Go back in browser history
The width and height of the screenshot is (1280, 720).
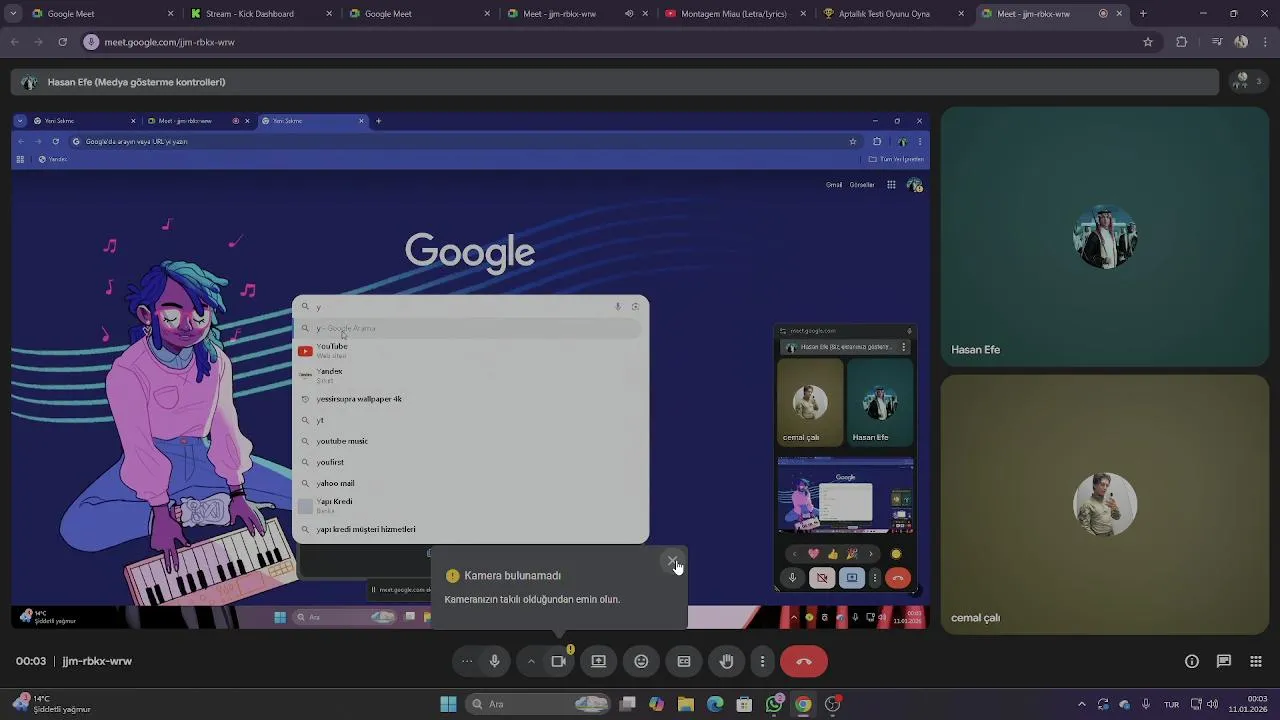tap(14, 42)
